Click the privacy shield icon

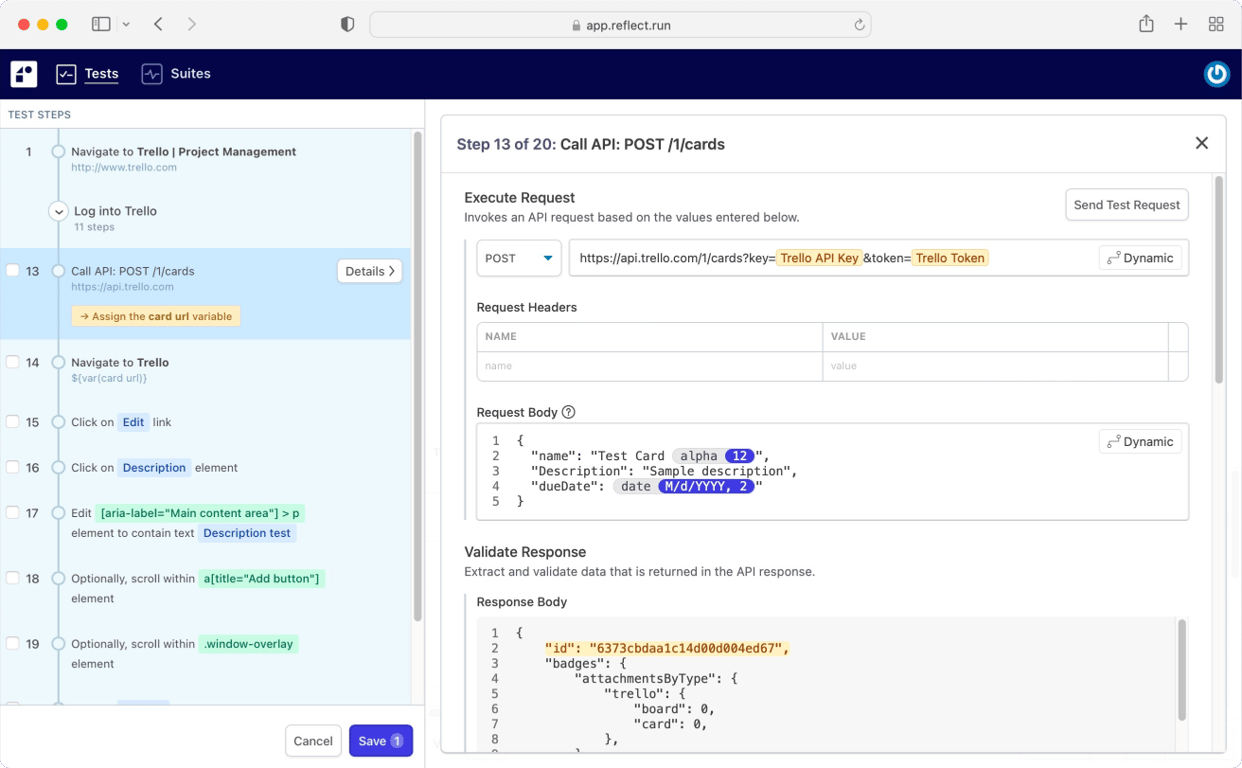pos(347,24)
